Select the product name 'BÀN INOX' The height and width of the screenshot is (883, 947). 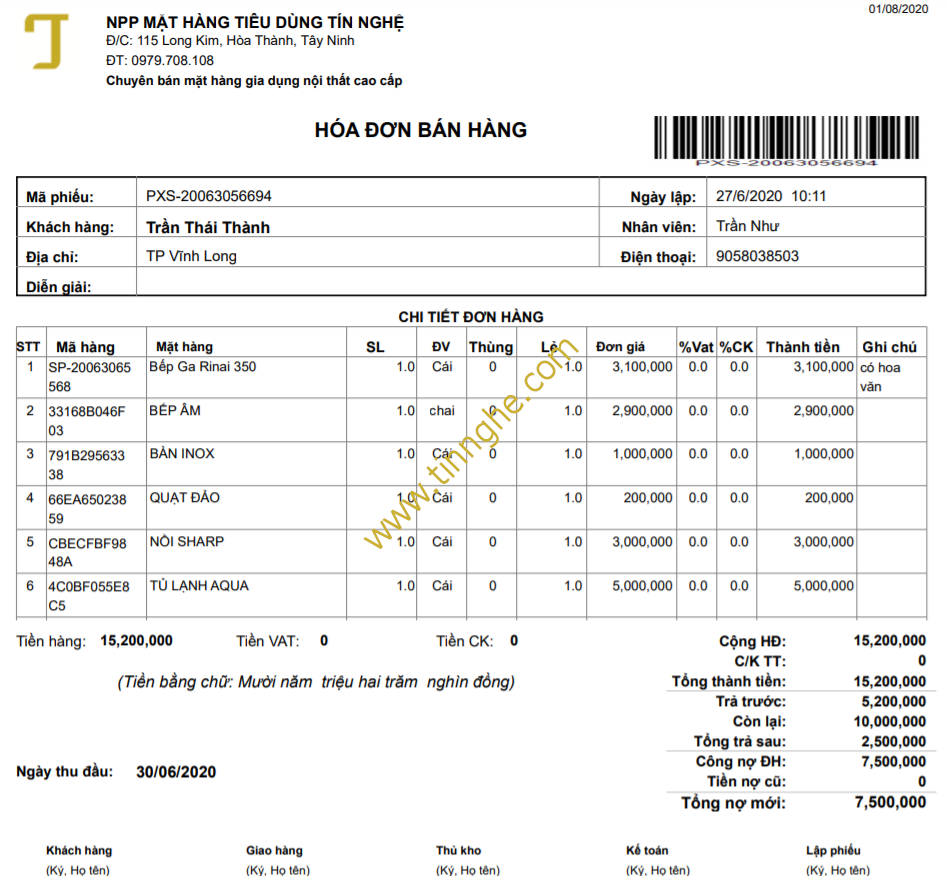pos(182,454)
